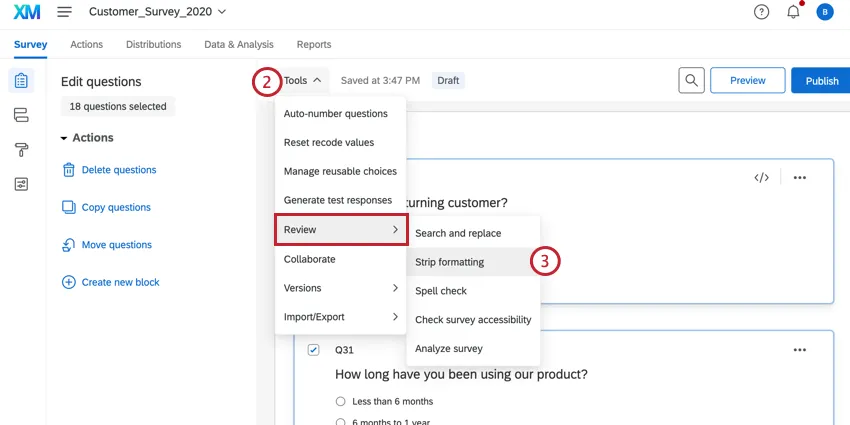Open the hamburger navigation menu
Viewport: 850px width, 425px height.
[x=64, y=12]
